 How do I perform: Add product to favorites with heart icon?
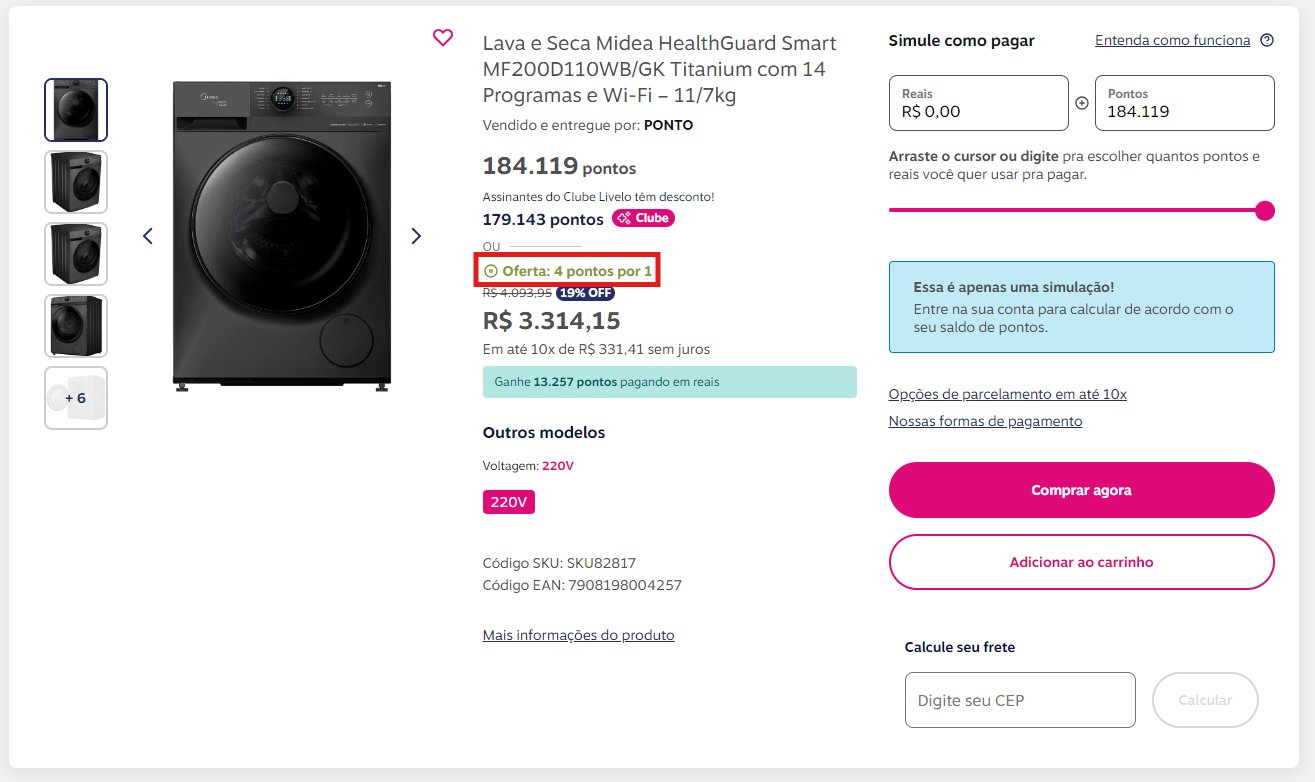[x=443, y=37]
